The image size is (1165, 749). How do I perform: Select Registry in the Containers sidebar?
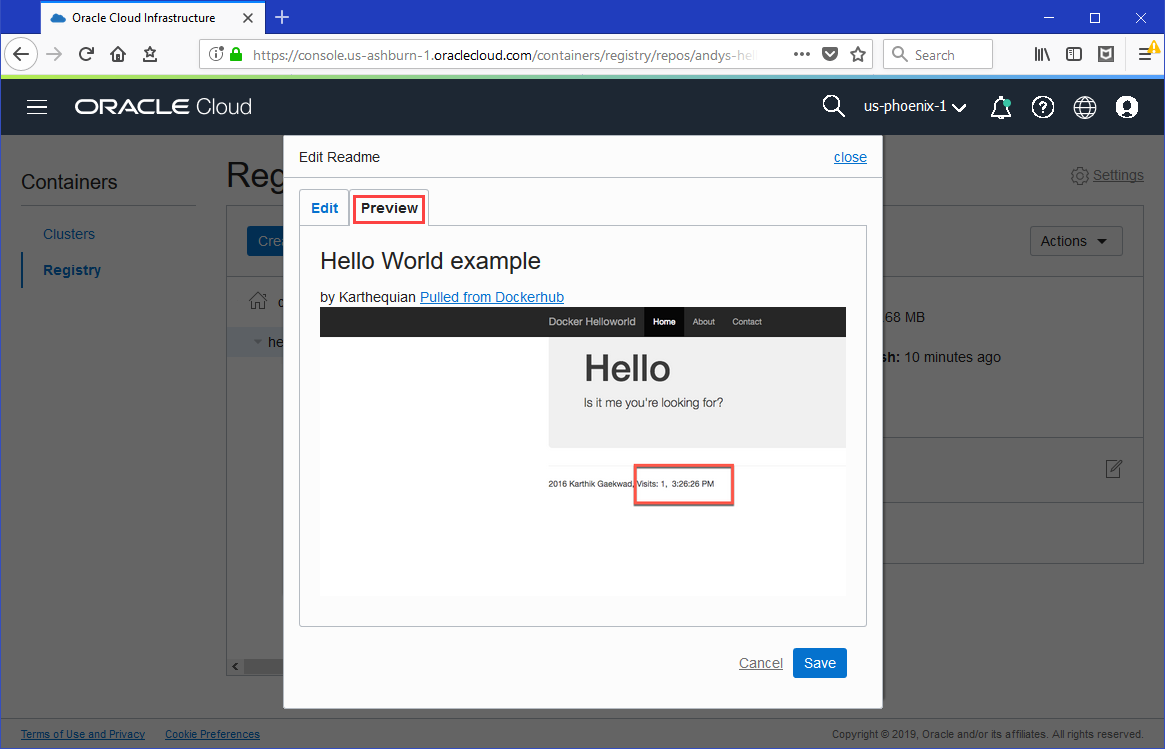pos(72,270)
